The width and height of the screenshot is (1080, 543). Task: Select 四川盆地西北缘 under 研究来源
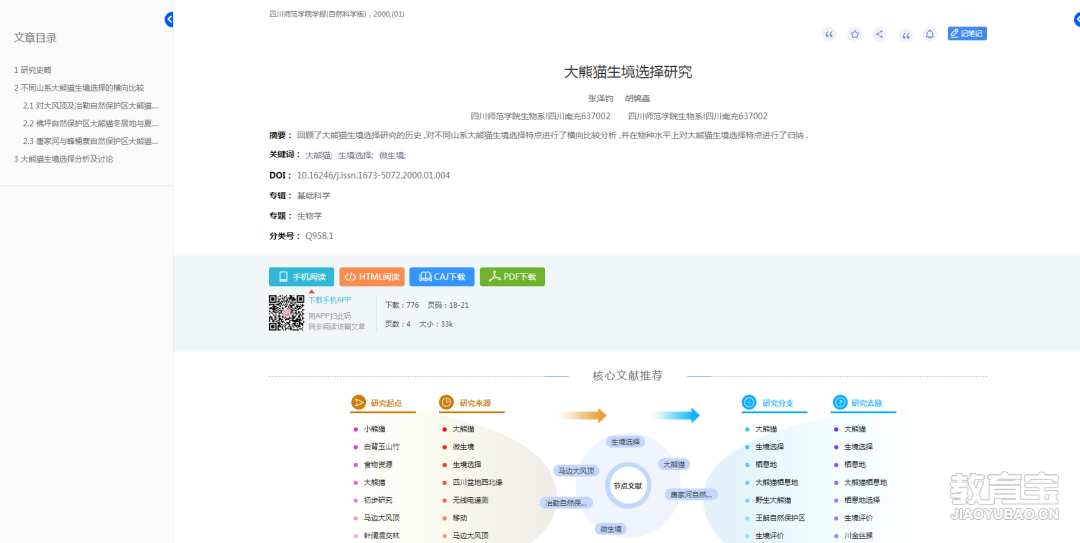point(477,482)
